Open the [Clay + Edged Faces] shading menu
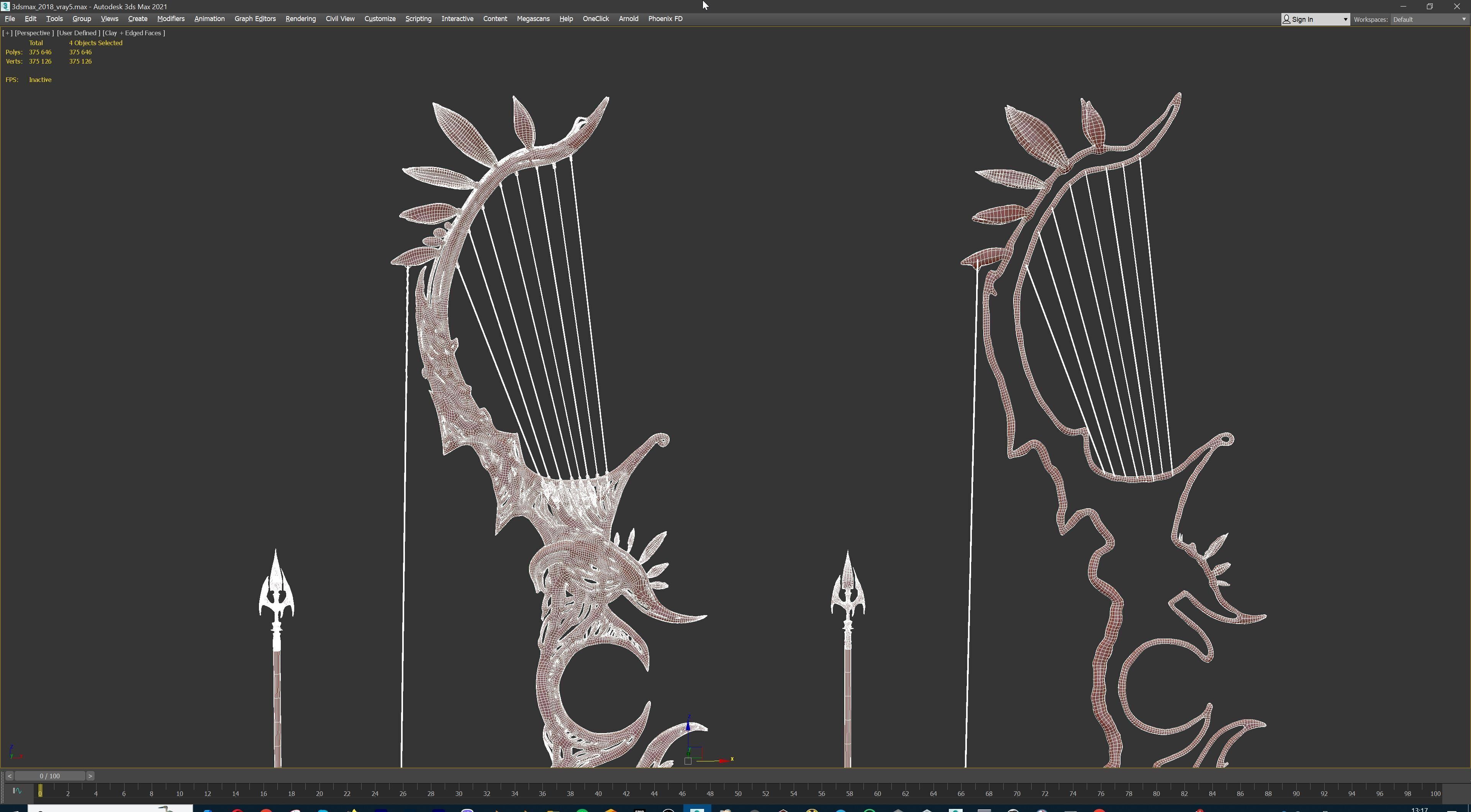Screen dimensions: 1471x812 (x=134, y=33)
